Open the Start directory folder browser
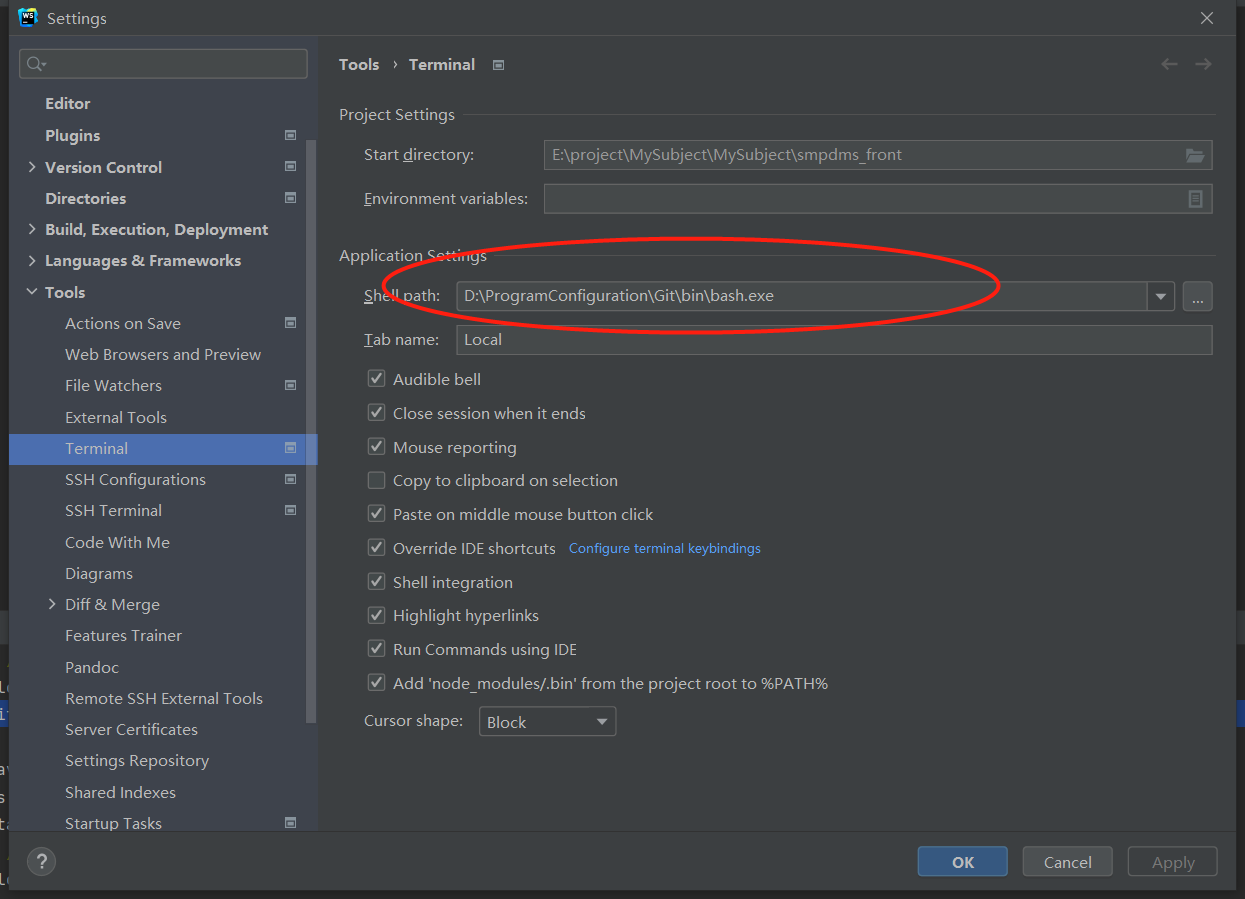1245x899 pixels. click(1195, 155)
